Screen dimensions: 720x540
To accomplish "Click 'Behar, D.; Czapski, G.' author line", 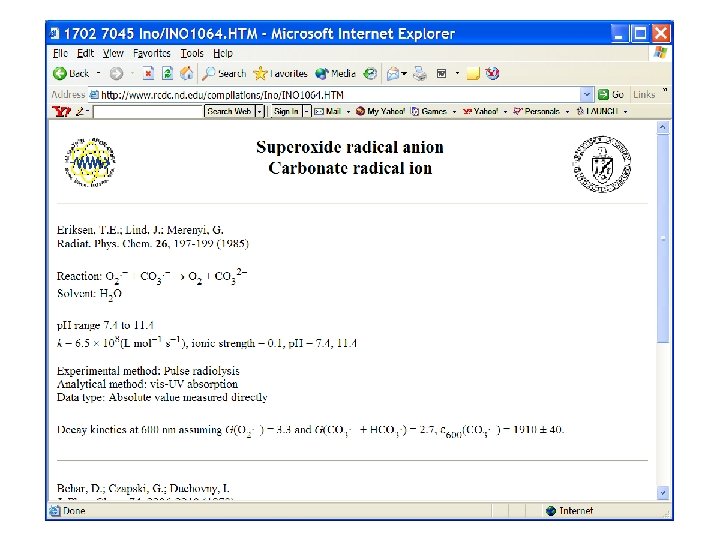I will 143,489.
